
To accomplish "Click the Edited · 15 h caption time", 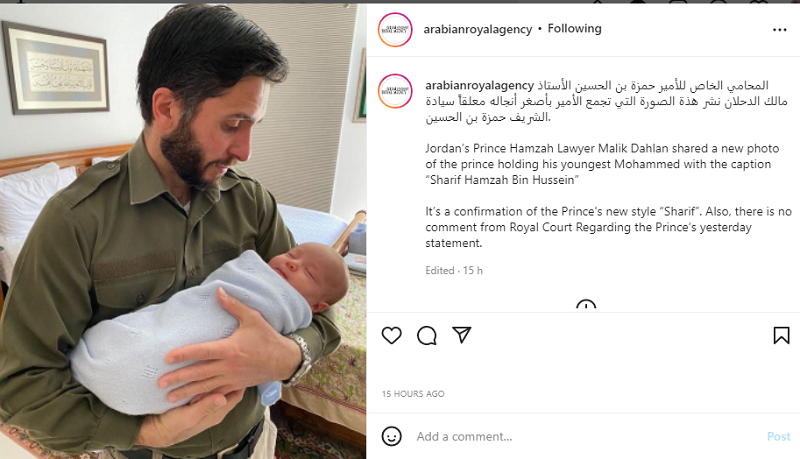I will coord(454,270).
